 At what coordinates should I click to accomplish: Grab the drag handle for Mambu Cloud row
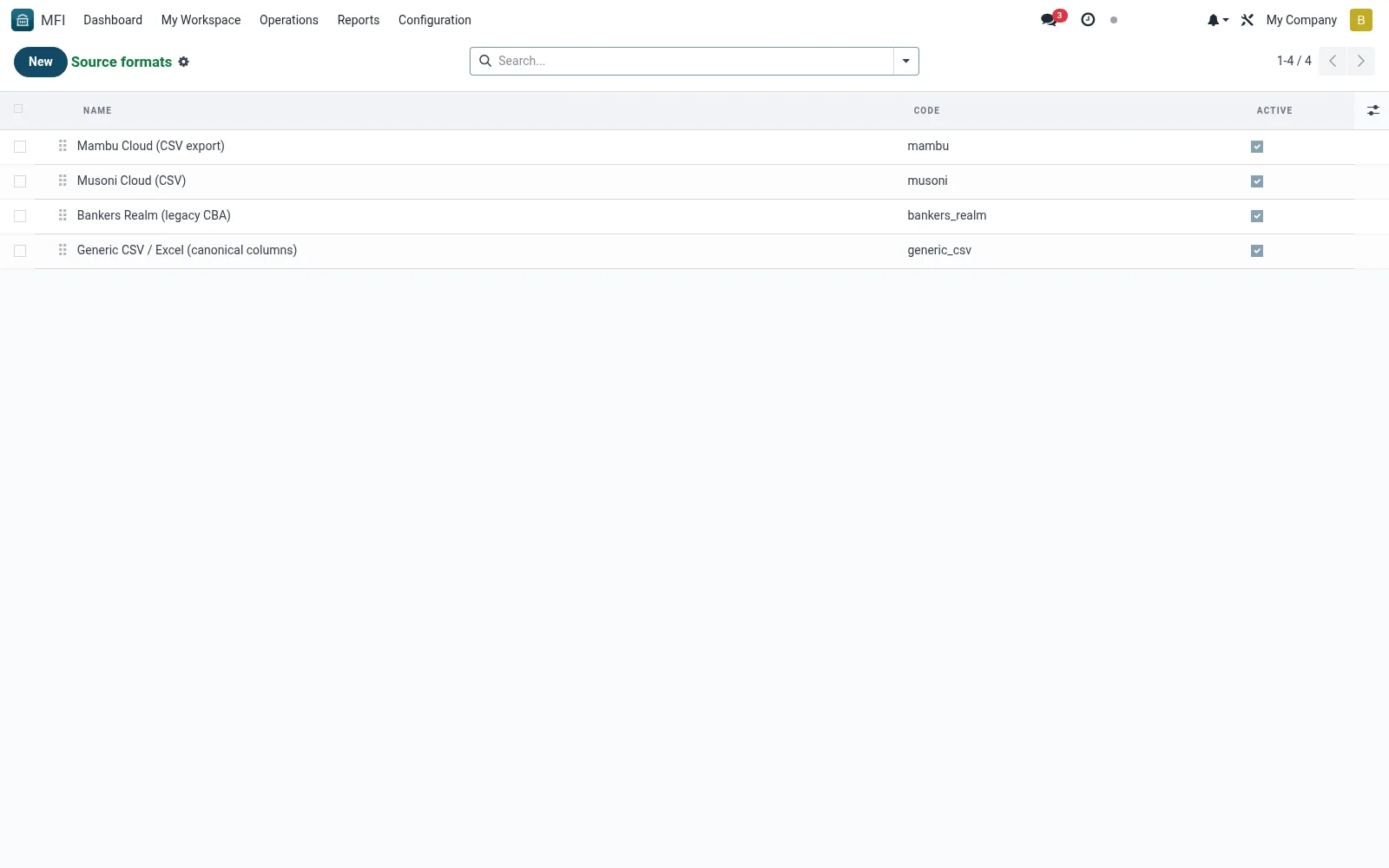(x=63, y=146)
